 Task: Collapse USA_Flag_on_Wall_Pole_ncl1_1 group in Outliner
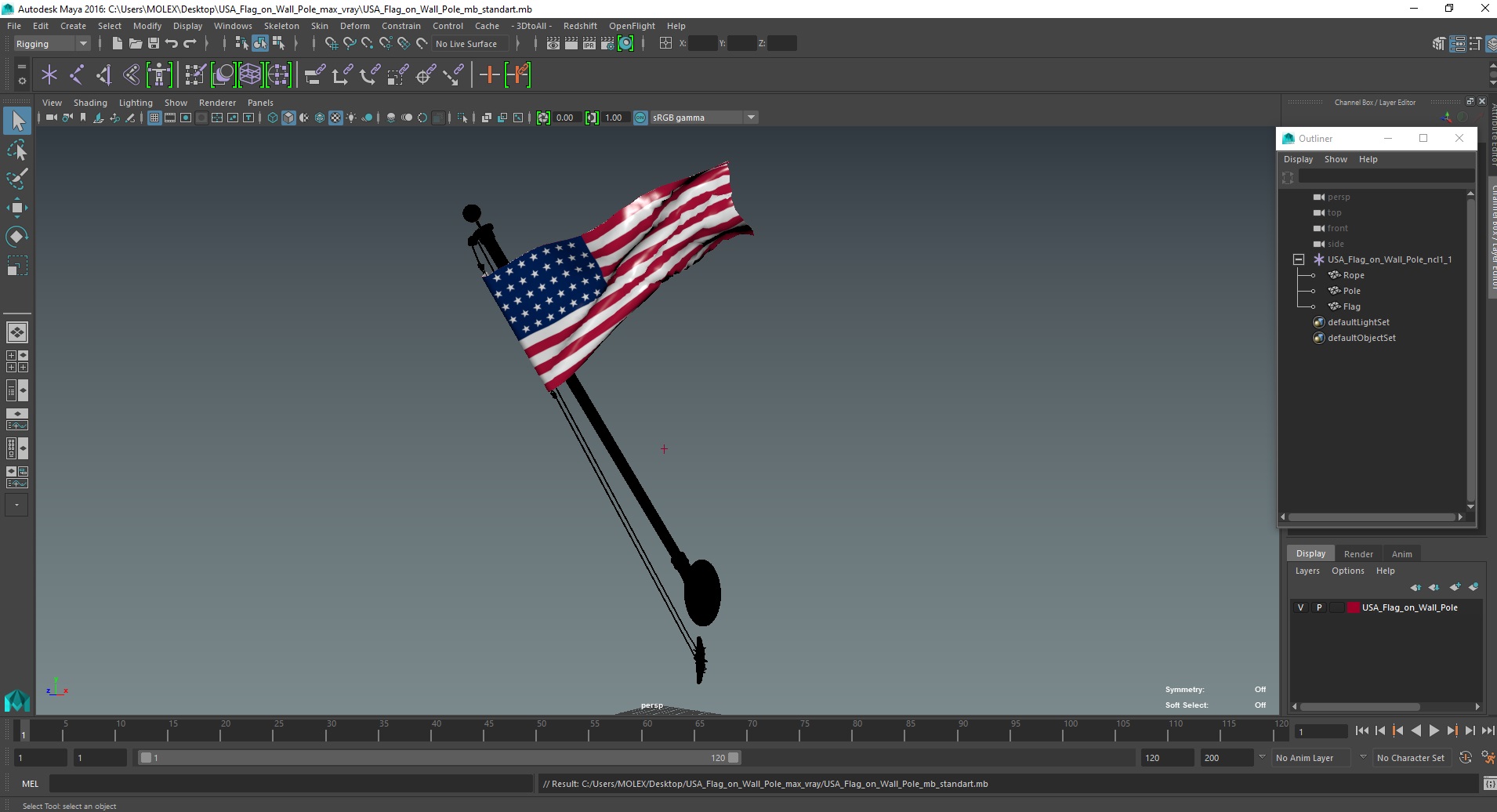click(x=1299, y=259)
